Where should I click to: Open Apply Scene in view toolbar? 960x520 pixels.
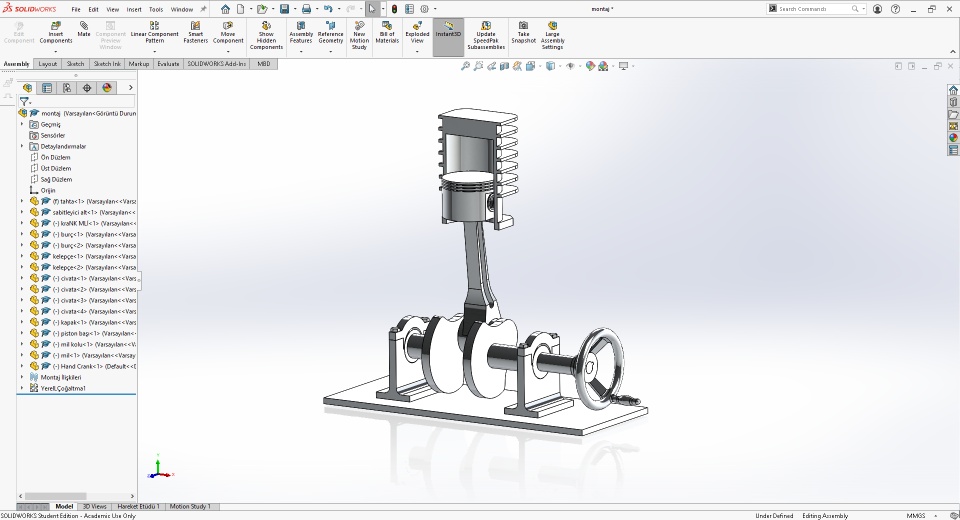pyautogui.click(x=603, y=66)
